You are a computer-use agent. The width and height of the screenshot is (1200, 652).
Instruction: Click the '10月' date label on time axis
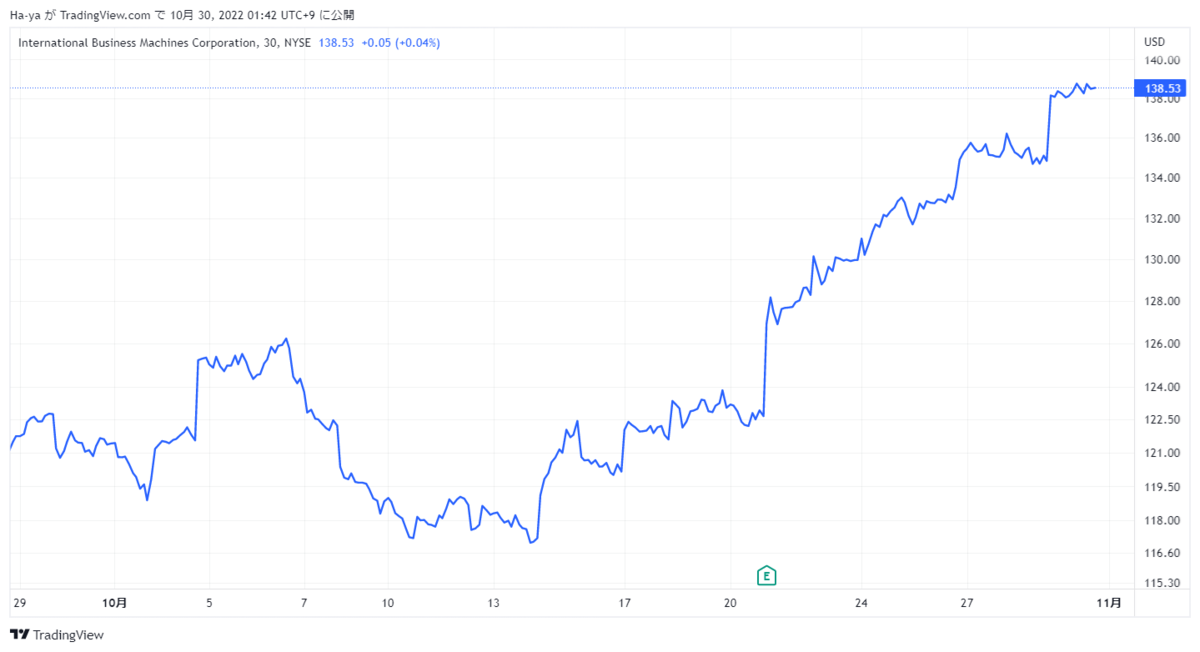point(115,603)
